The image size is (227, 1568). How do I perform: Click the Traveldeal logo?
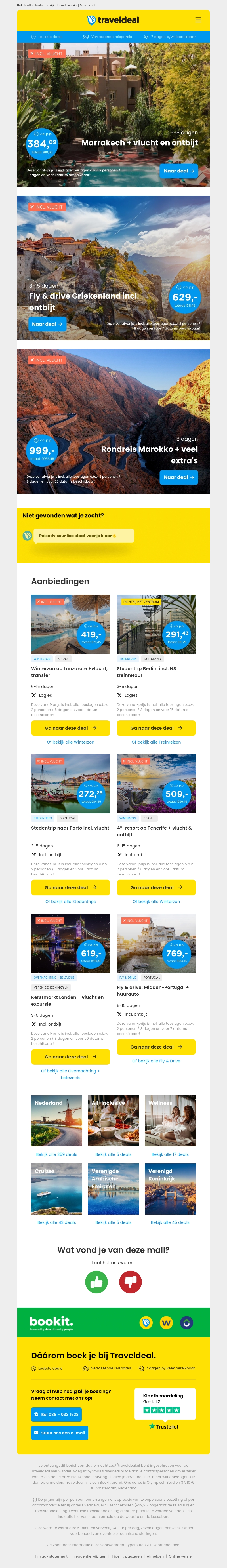point(113,20)
